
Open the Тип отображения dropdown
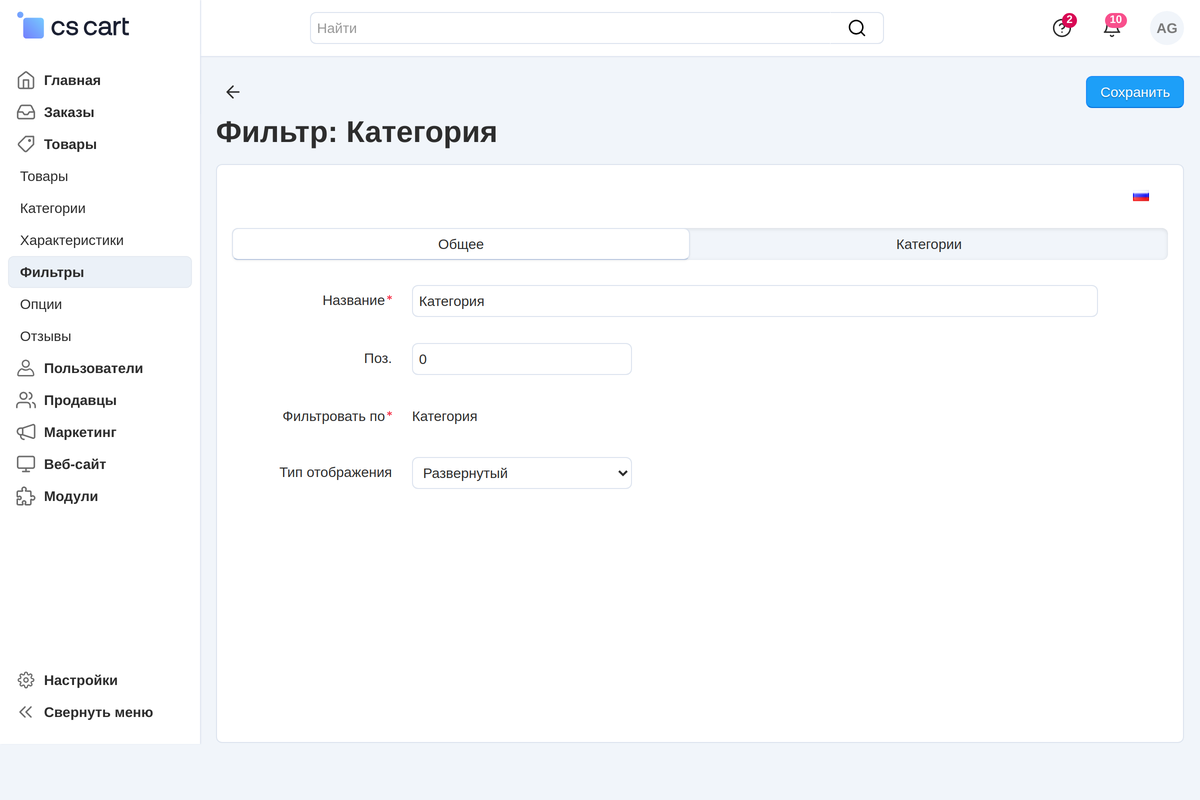click(x=522, y=473)
